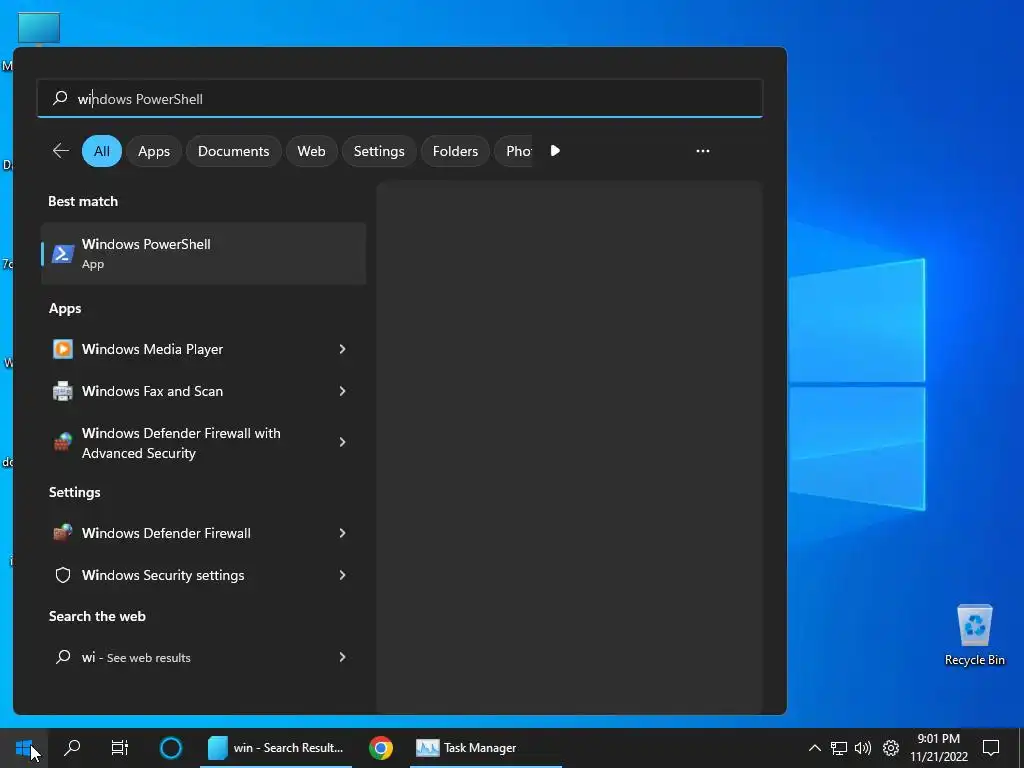Click the Start button in taskbar
This screenshot has height=768, width=1024.
click(24, 748)
